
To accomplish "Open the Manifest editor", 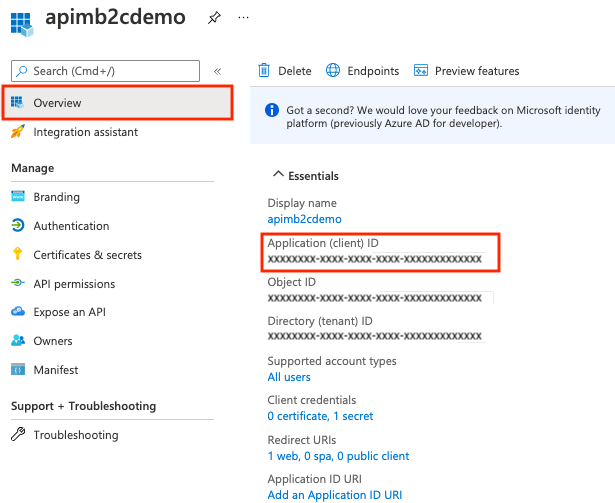I will 56,370.
